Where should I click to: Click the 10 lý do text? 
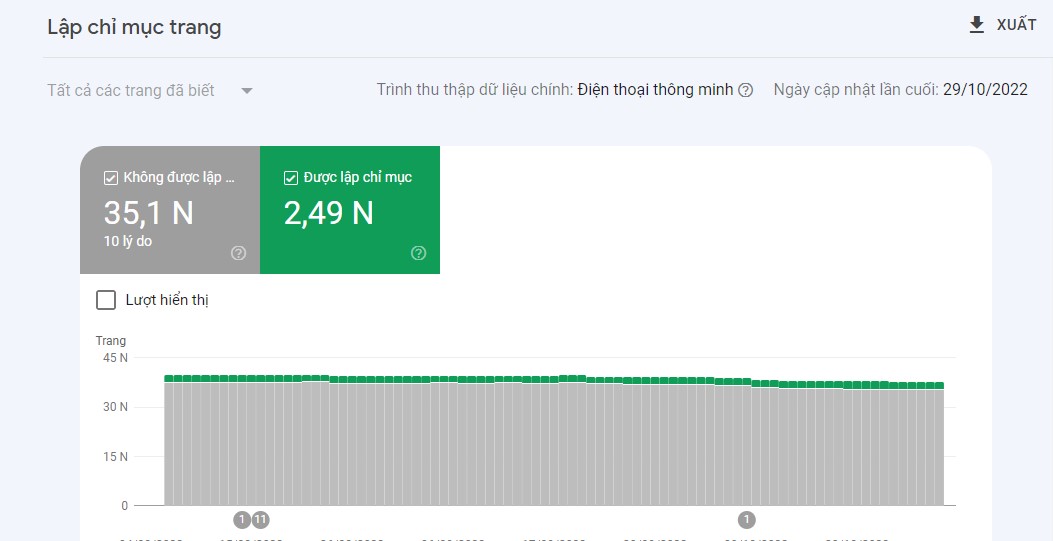click(128, 241)
